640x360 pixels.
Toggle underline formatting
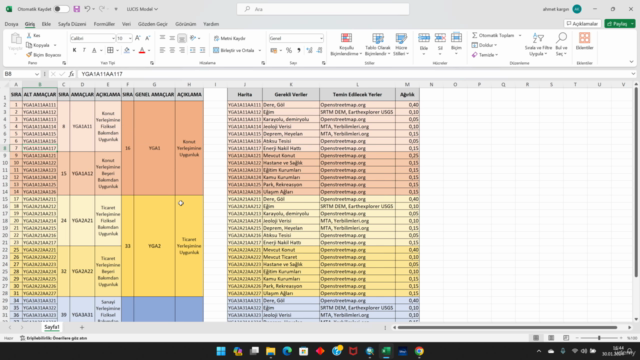click(94, 50)
